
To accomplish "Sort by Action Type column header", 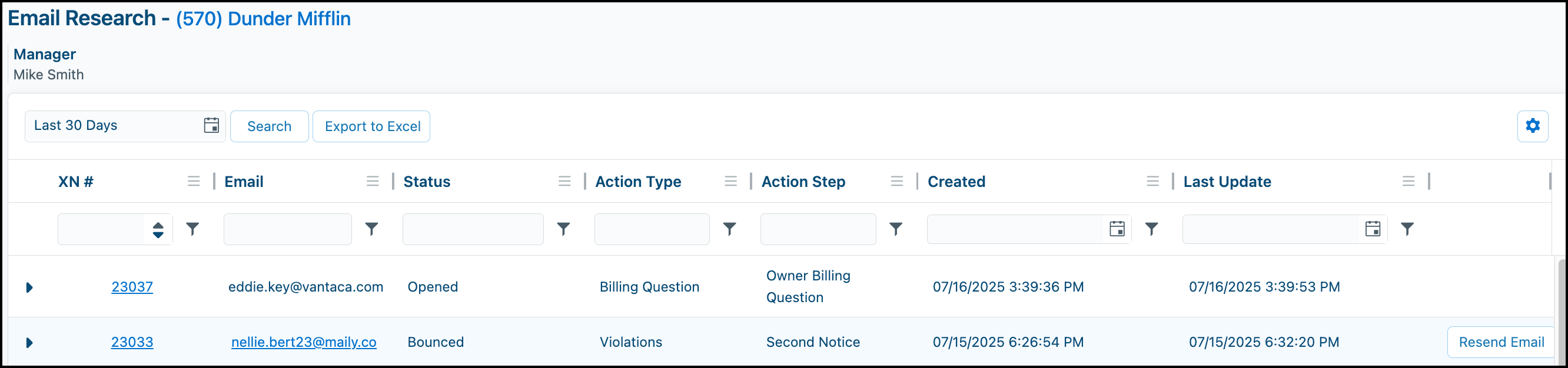I will click(x=638, y=181).
